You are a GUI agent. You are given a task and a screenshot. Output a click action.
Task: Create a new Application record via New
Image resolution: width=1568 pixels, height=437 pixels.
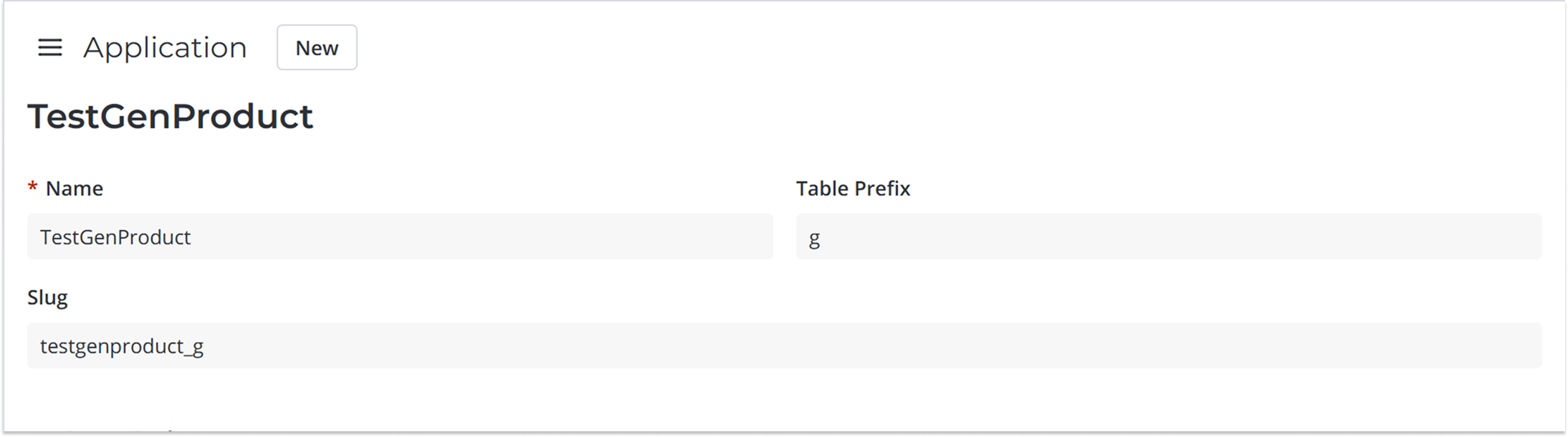click(317, 48)
